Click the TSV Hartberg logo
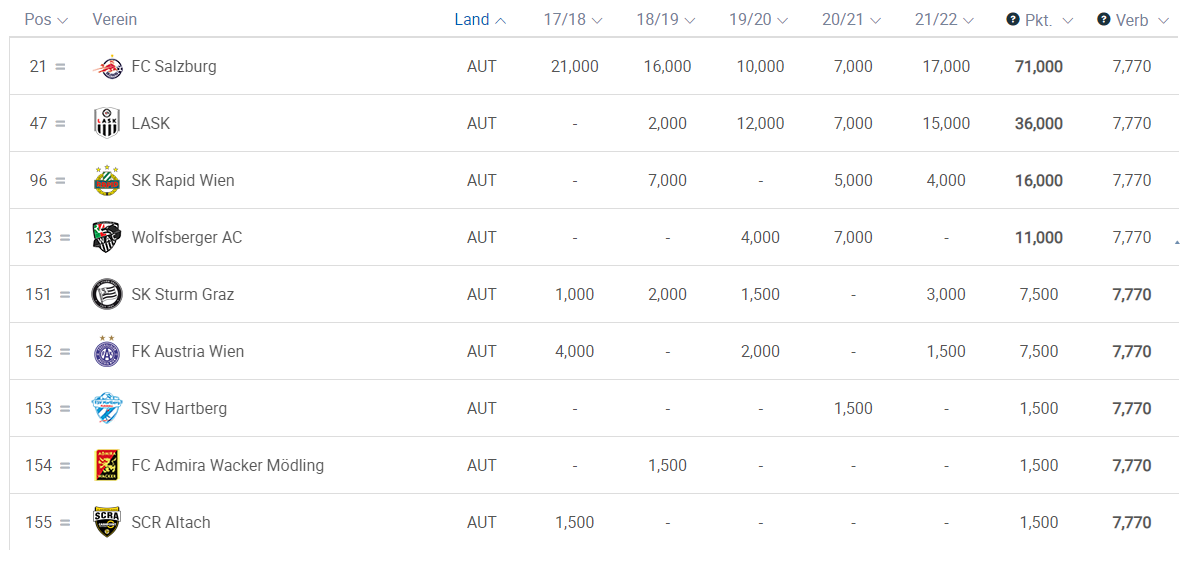 [x=106, y=408]
